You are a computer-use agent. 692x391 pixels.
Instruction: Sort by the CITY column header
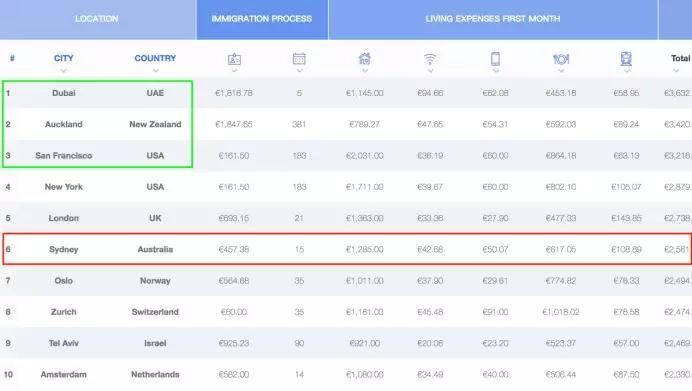click(64, 58)
